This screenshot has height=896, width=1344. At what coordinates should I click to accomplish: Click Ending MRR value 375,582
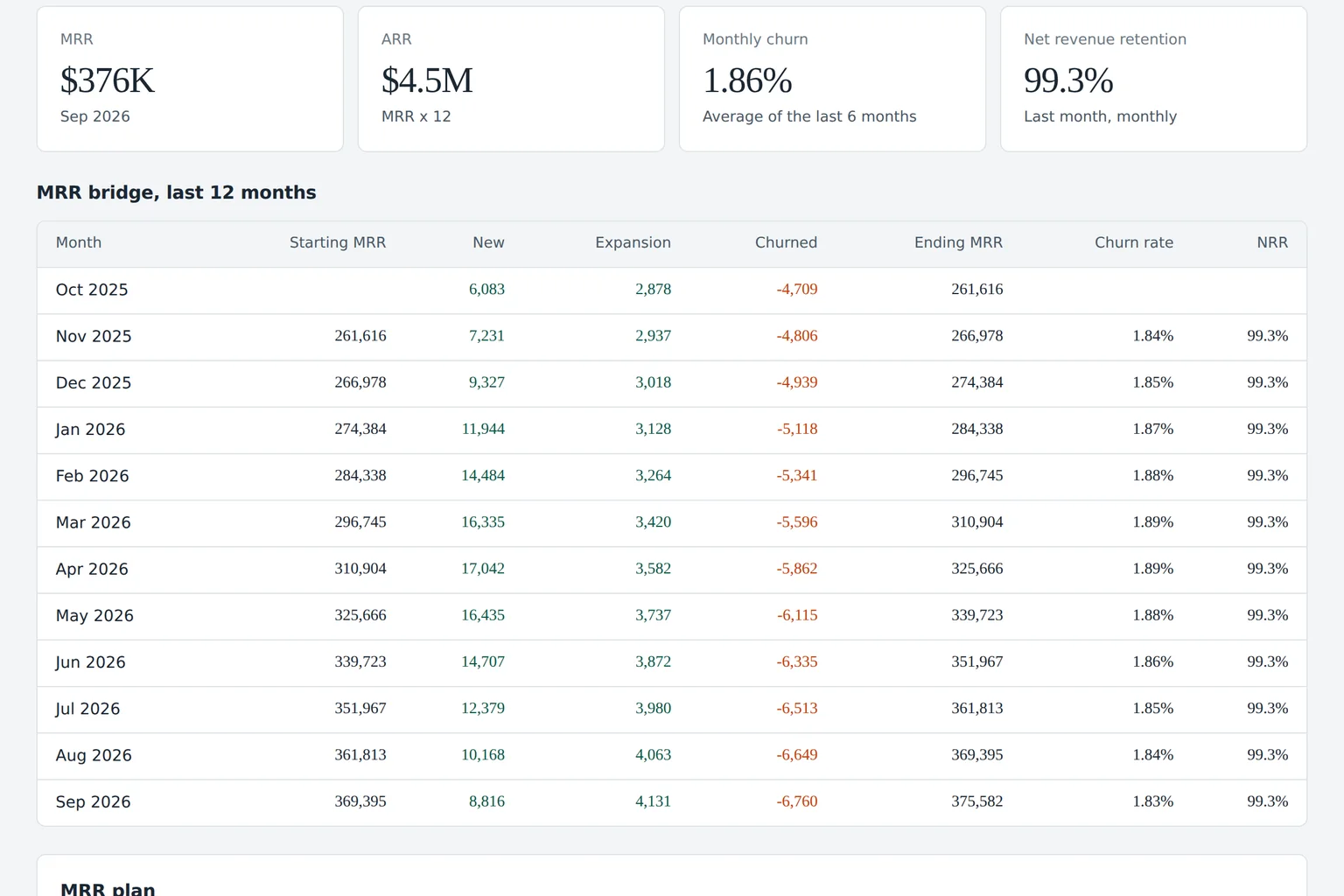977,801
